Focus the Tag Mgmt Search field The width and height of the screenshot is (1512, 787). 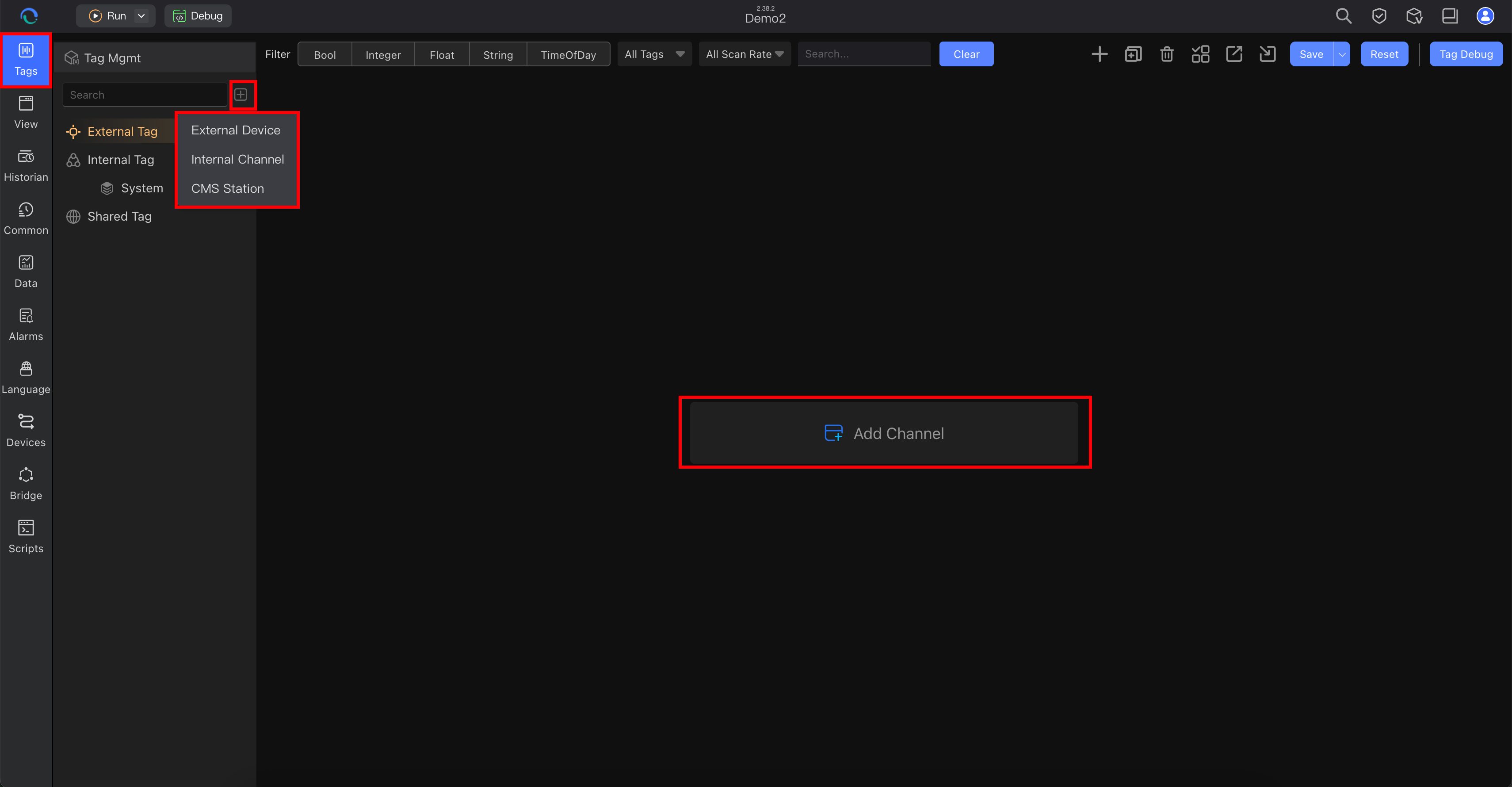click(145, 95)
